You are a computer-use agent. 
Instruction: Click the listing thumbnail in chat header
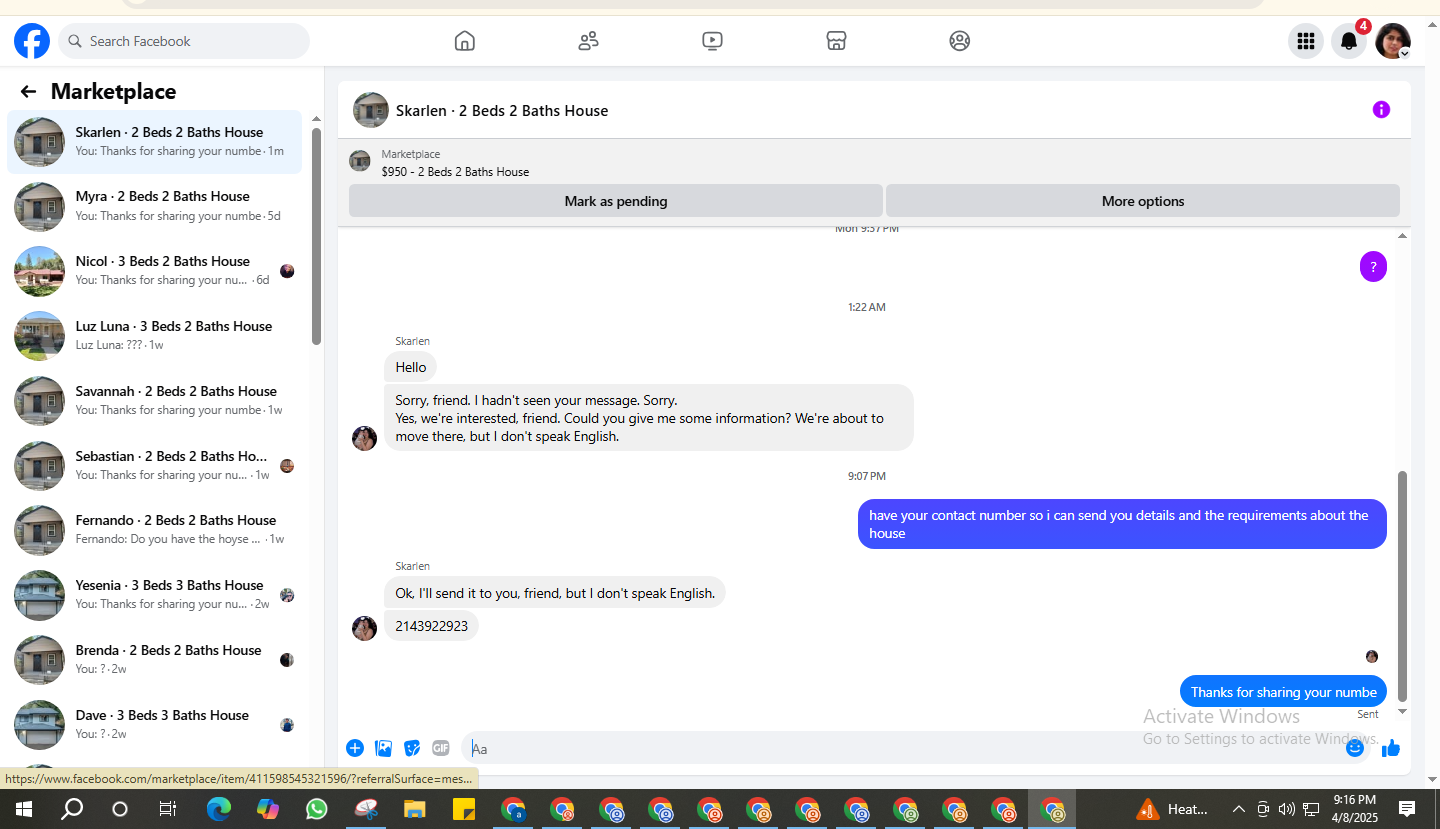[x=371, y=110]
